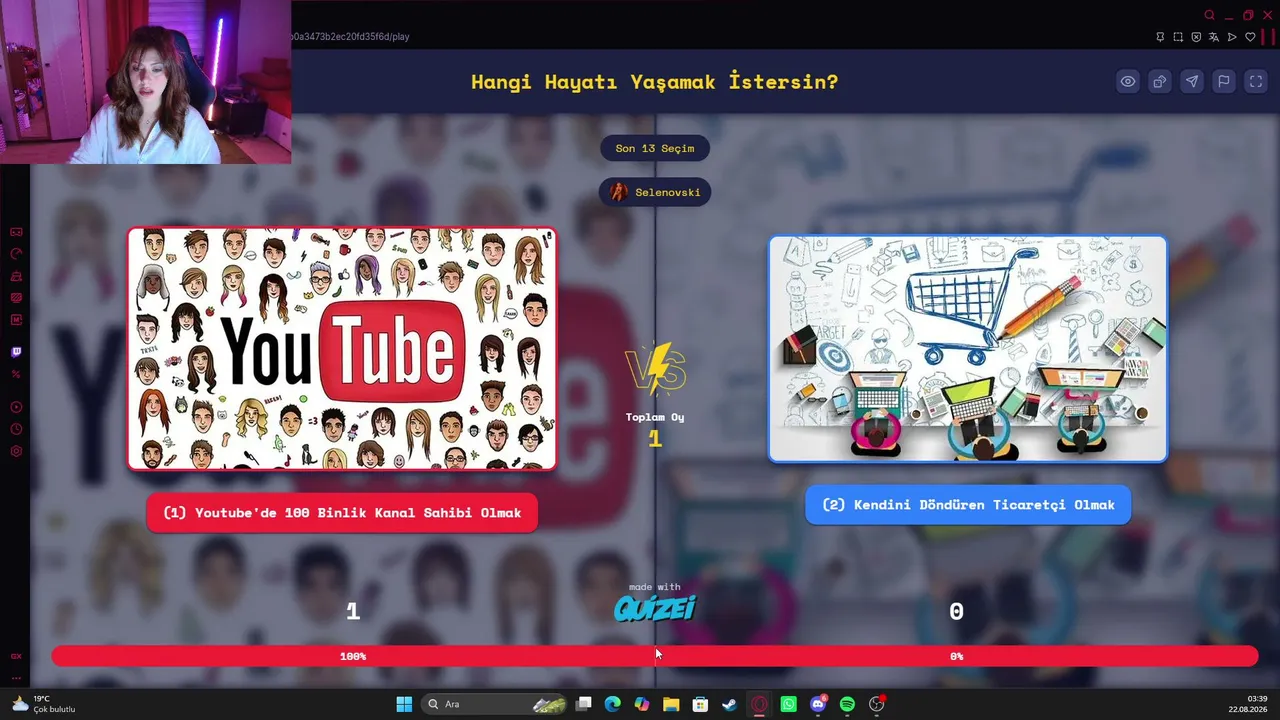Click the Quizei logo link
Screen dimensions: 1280x720
click(655, 608)
